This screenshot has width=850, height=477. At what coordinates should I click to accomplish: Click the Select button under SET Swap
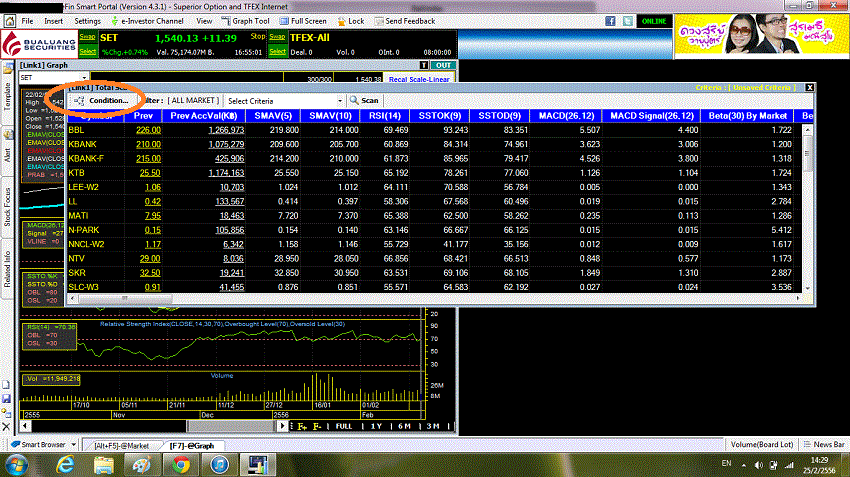coord(87,51)
